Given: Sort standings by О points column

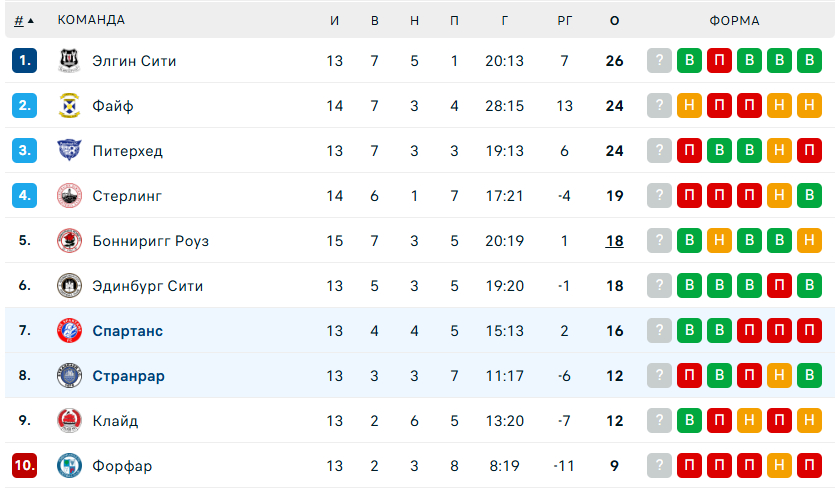Looking at the screenshot, I should (614, 20).
